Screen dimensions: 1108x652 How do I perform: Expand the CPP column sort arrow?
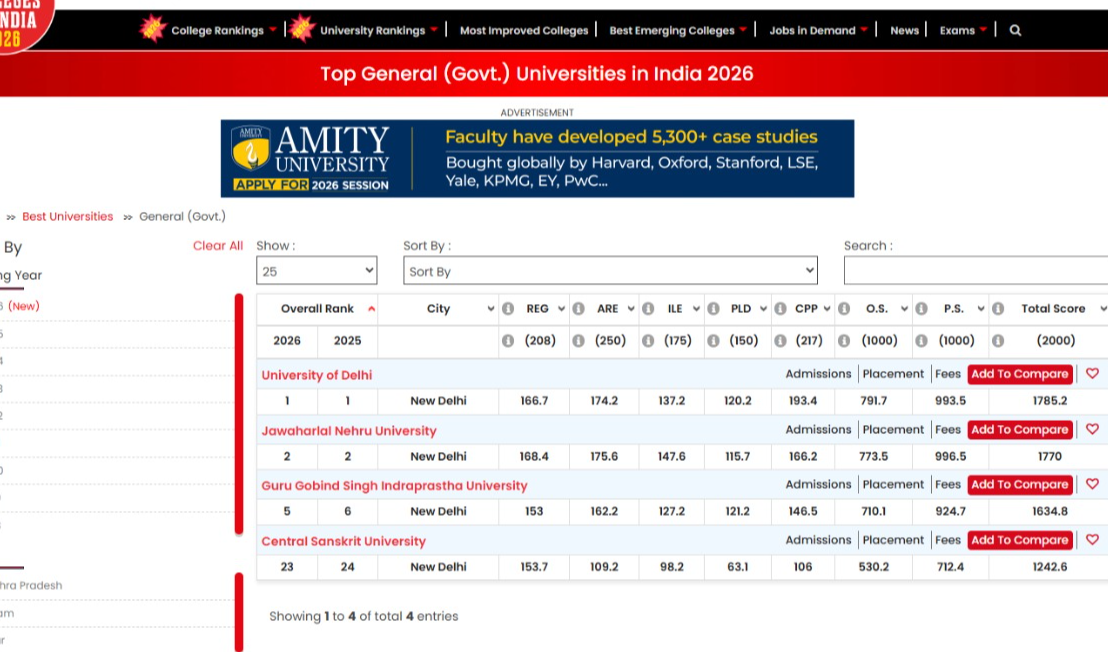point(827,309)
